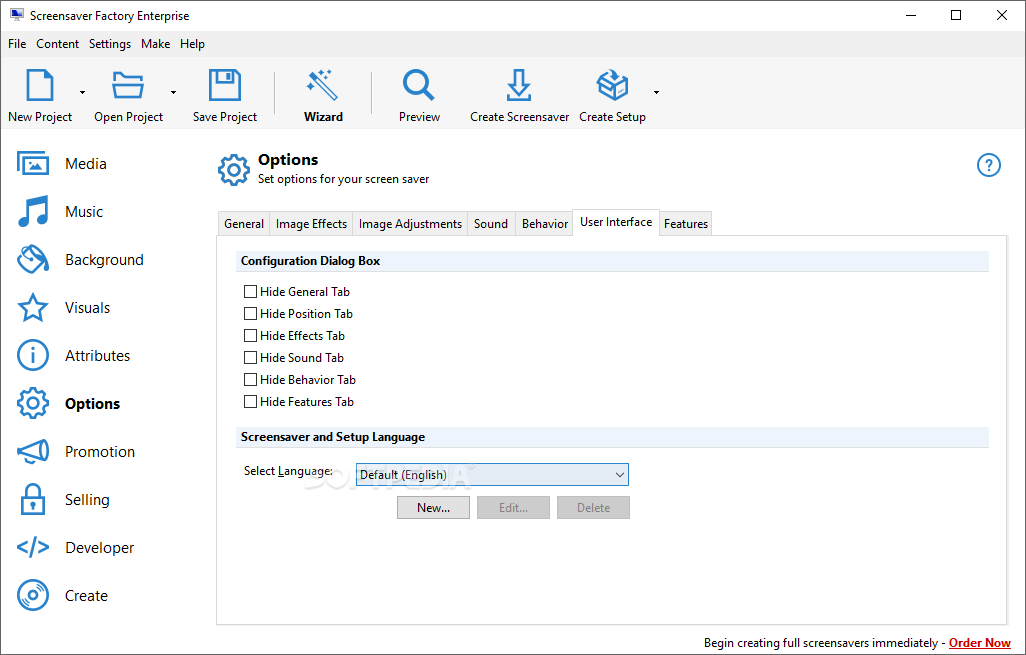This screenshot has height=655, width=1026.
Task: Click the Open Project folder icon
Action: tap(128, 85)
